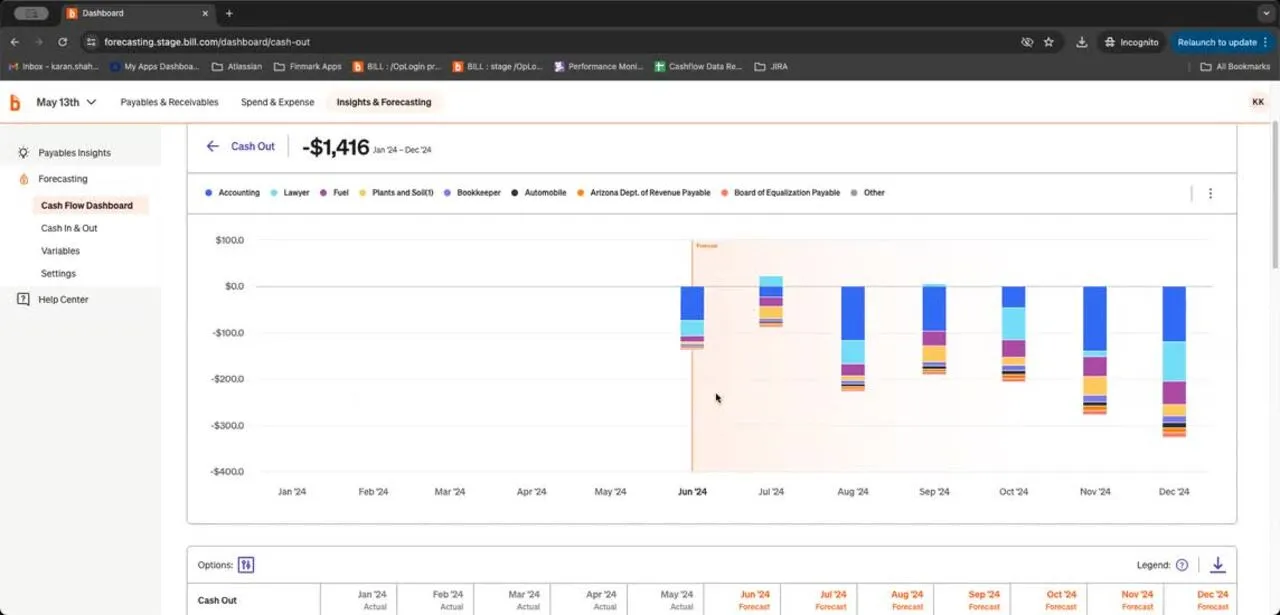The width and height of the screenshot is (1280, 615).
Task: Click the Help Center question icon
Action: tap(23, 299)
